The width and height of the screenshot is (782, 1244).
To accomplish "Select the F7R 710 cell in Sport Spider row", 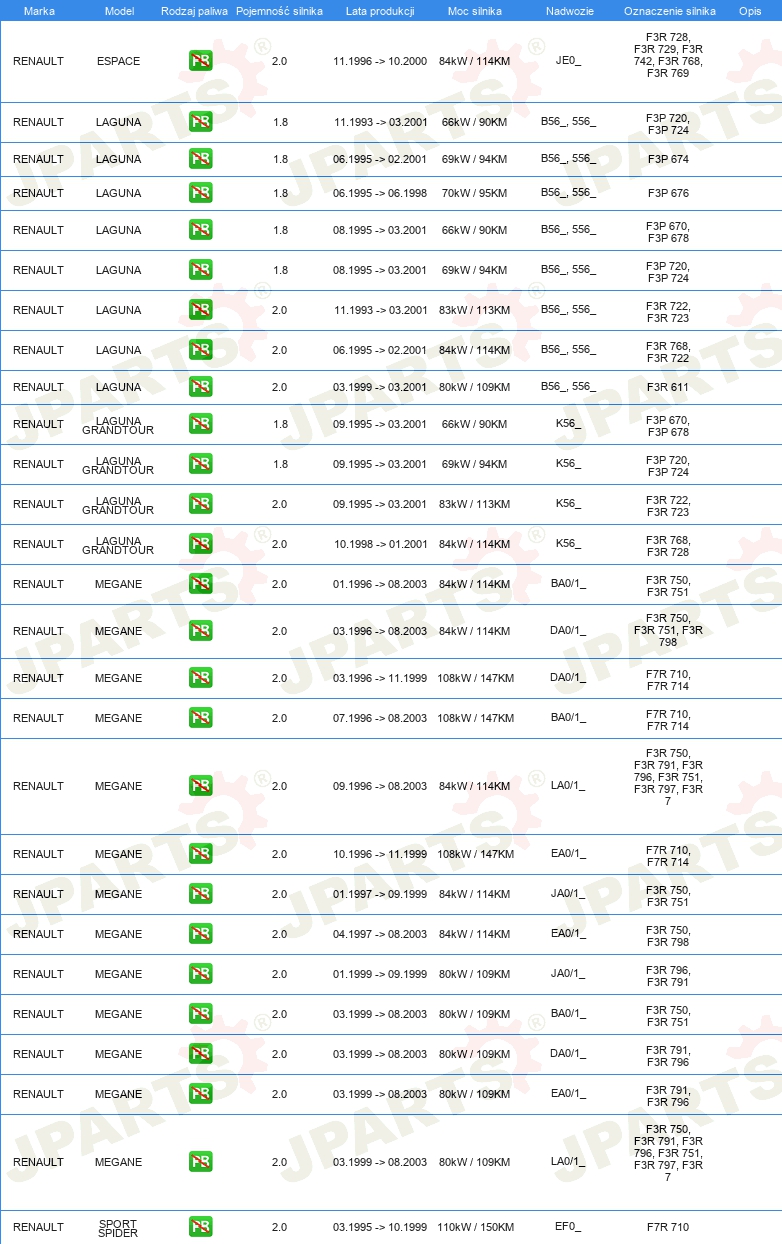I will [x=668, y=1227].
